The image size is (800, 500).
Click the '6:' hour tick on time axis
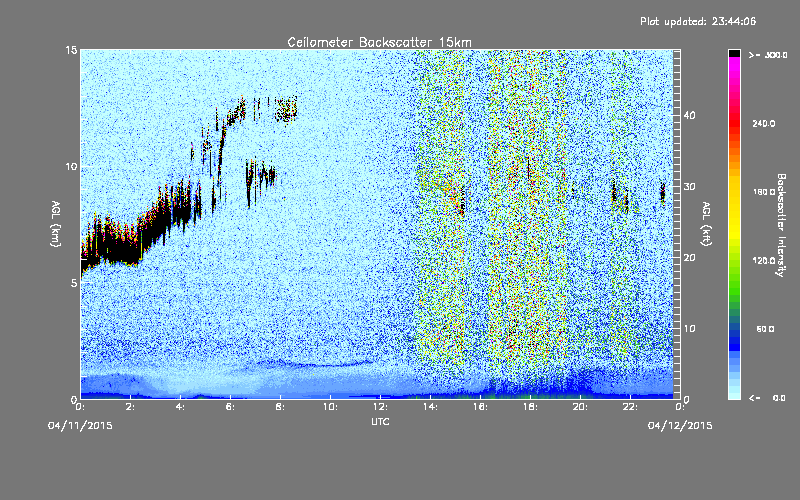[231, 407]
